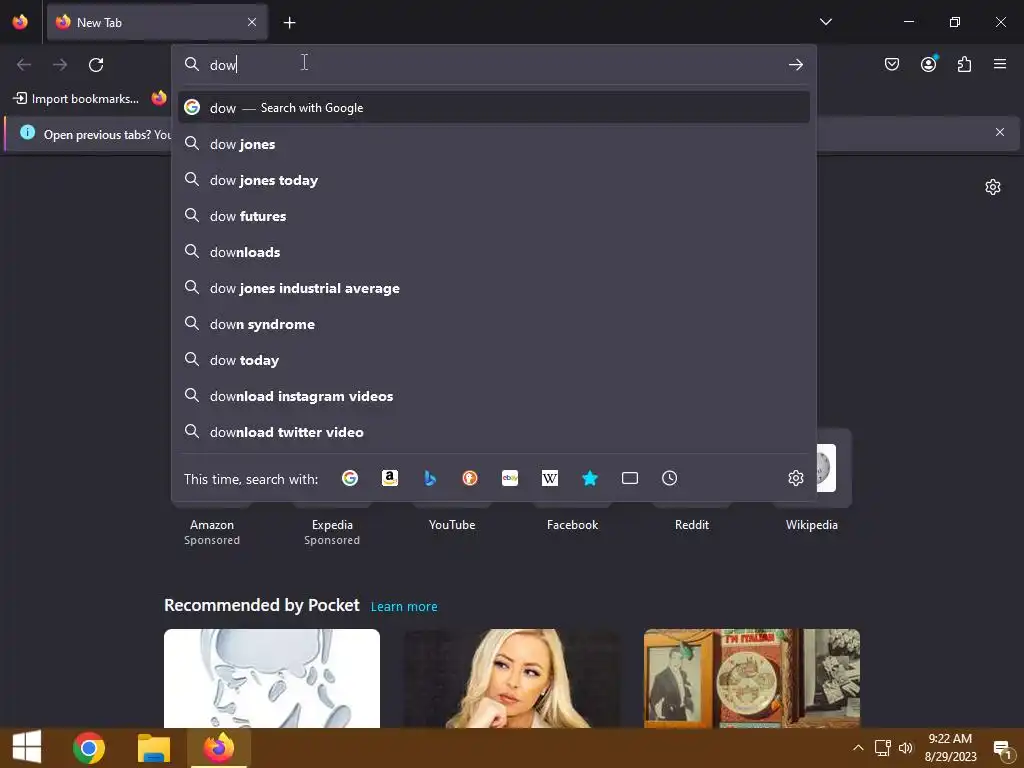
Task: Search open tabs using tabs icon
Action: pos(630,478)
